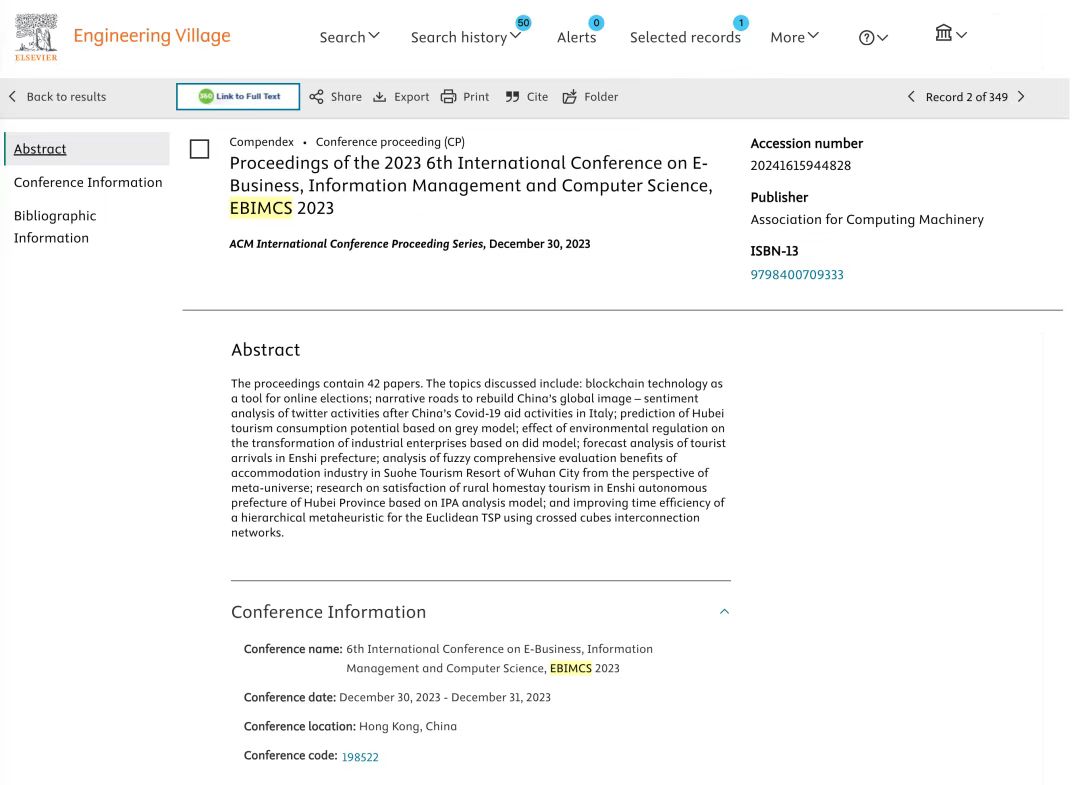Screen dimensions: 1080x785
Task: Go to the previous record arrow
Action: coord(911,96)
